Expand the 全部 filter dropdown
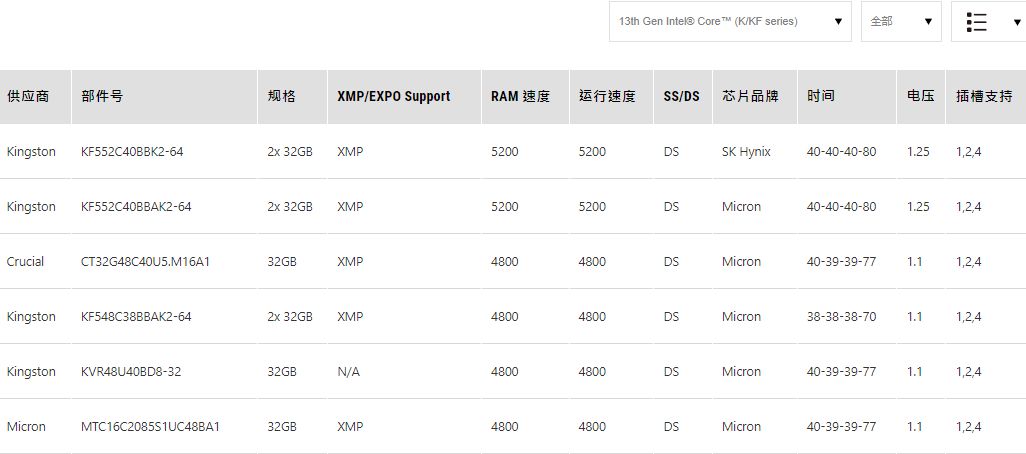 (x=900, y=21)
